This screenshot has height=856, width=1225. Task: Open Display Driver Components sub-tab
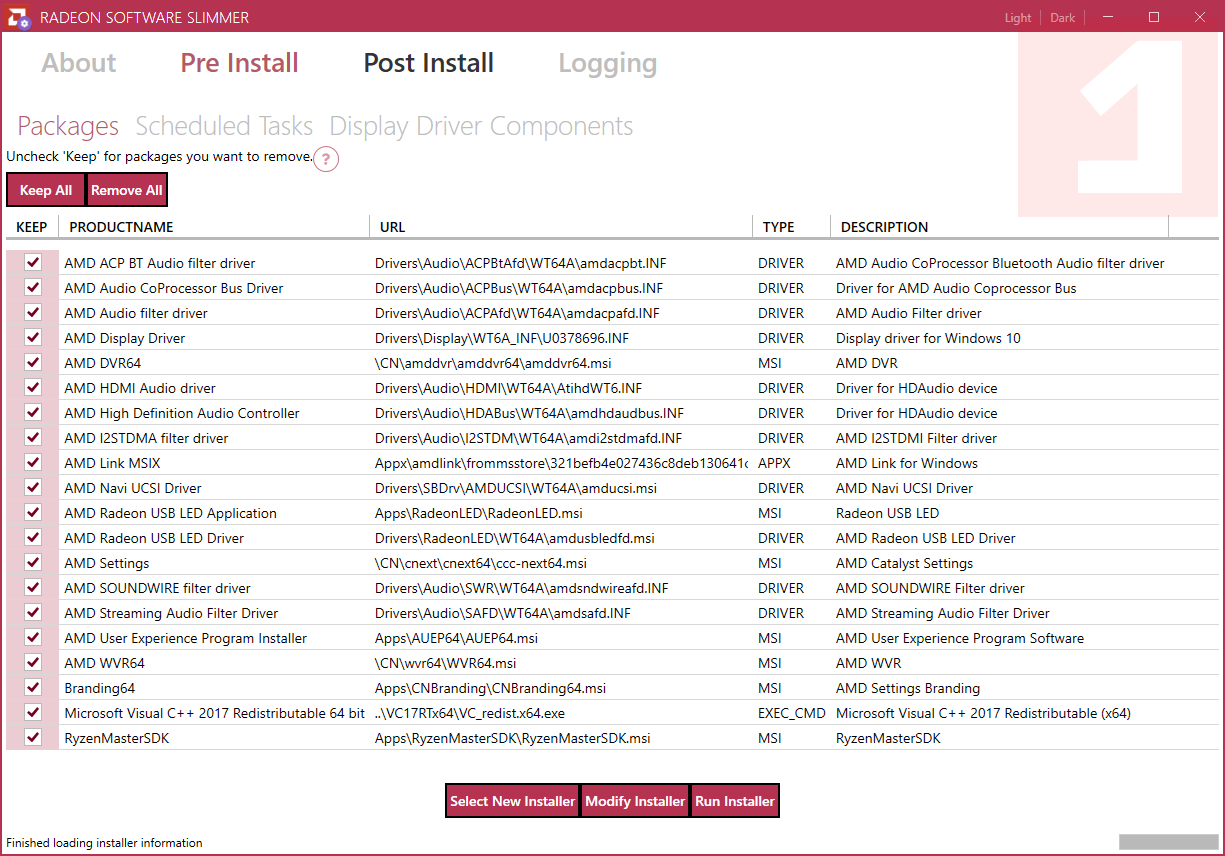[481, 126]
